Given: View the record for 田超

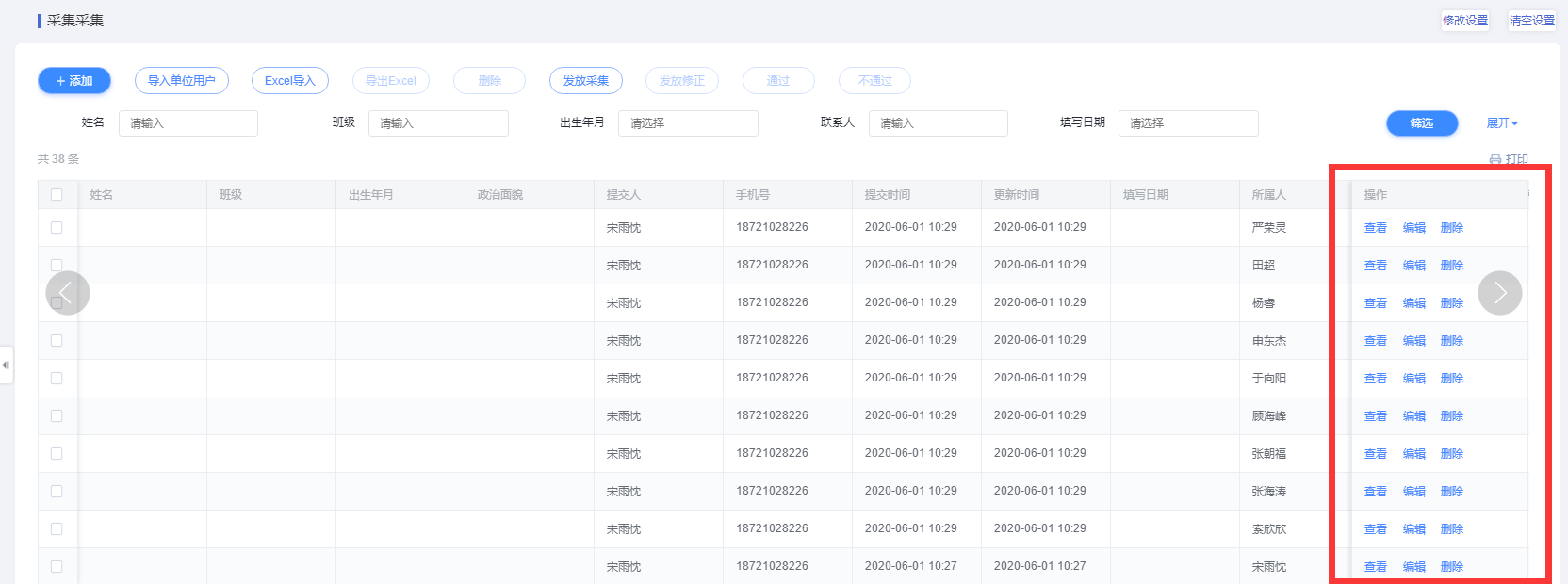Looking at the screenshot, I should tap(1376, 266).
